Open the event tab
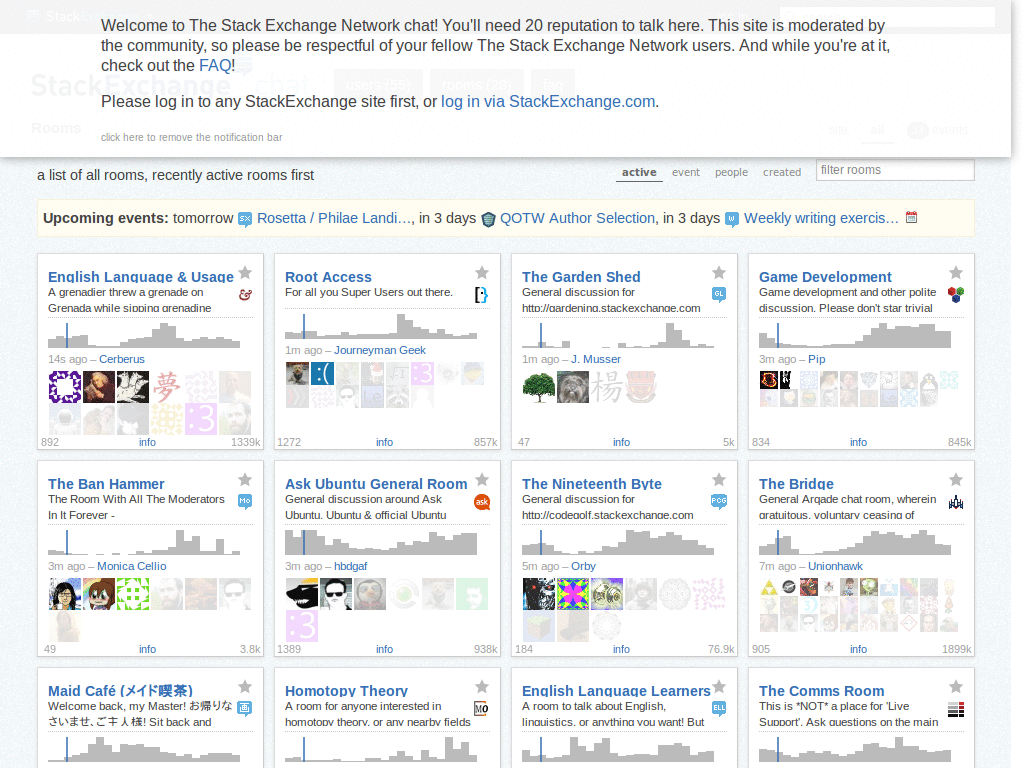 tap(686, 172)
